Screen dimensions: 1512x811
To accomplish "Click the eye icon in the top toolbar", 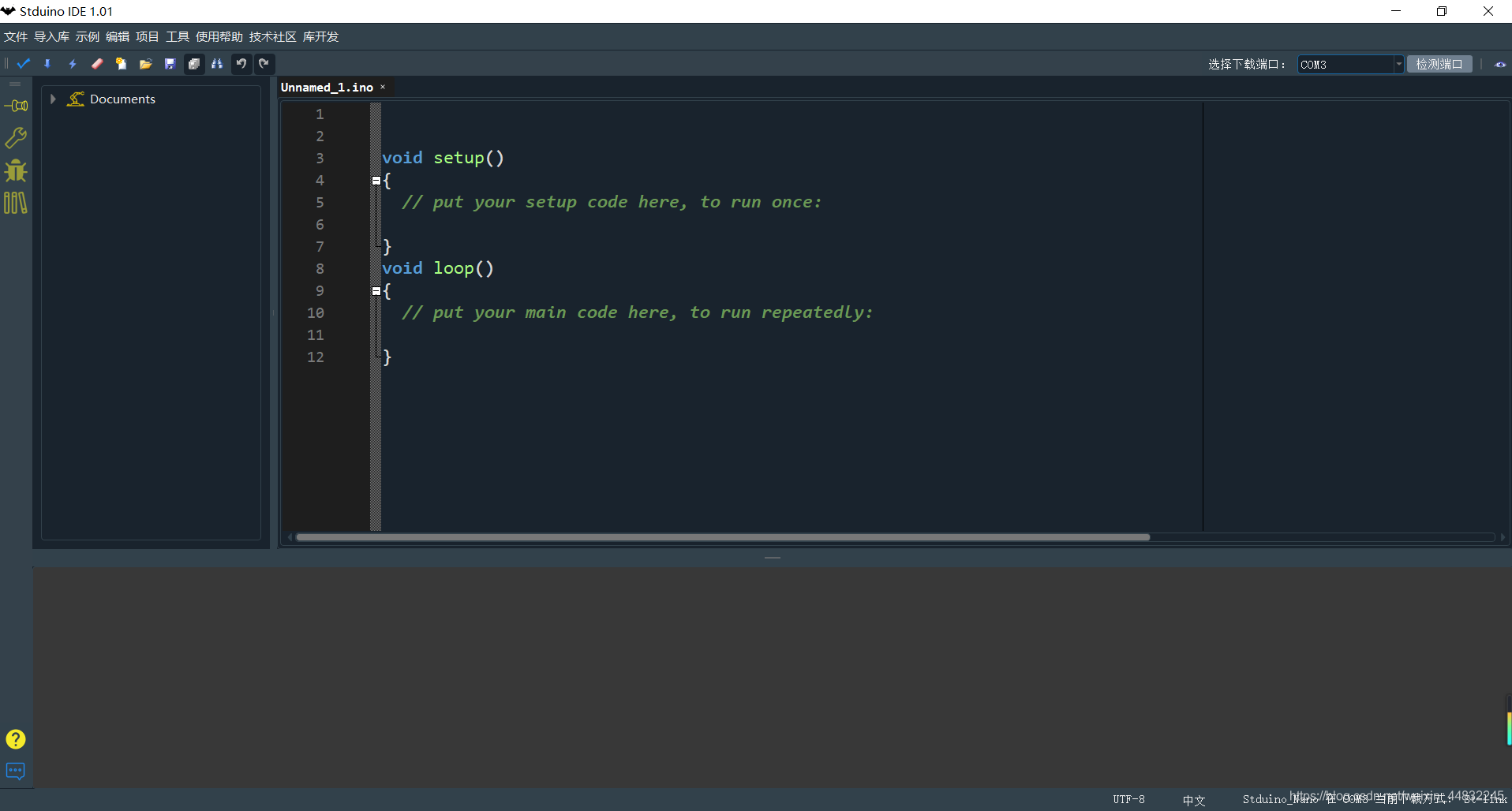I will tap(1500, 65).
